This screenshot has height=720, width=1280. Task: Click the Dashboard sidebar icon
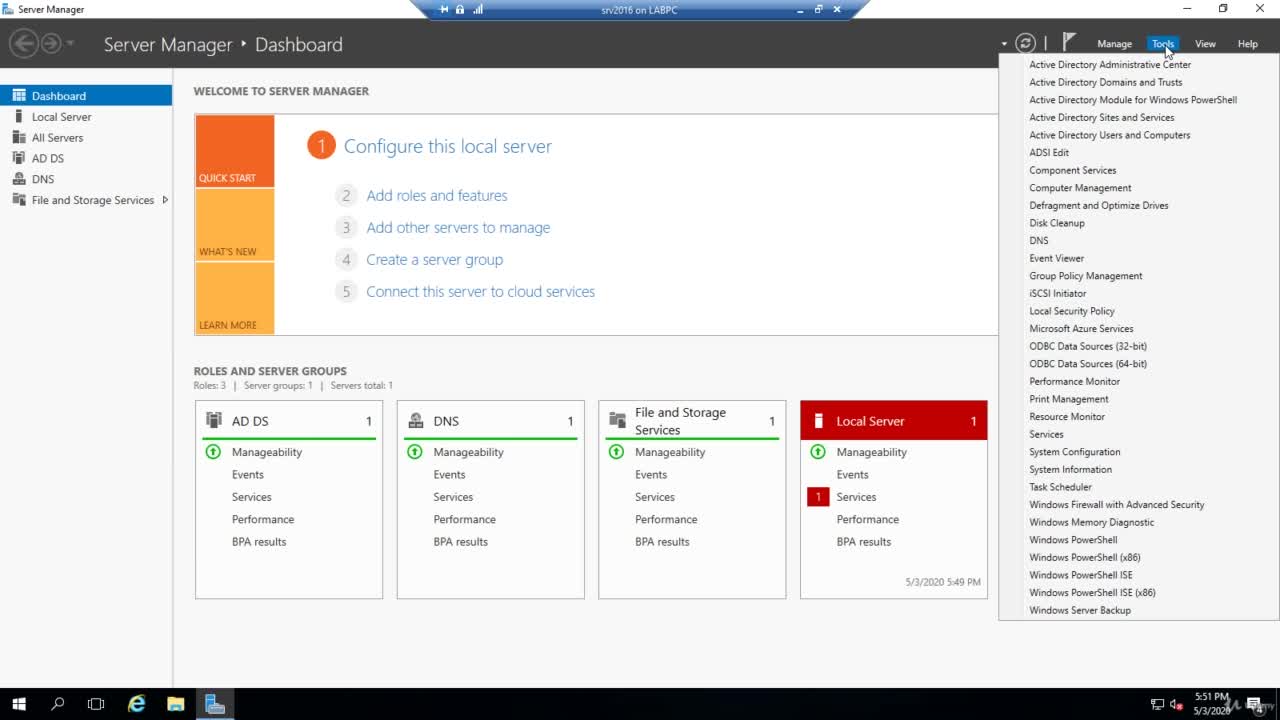[x=19, y=96]
